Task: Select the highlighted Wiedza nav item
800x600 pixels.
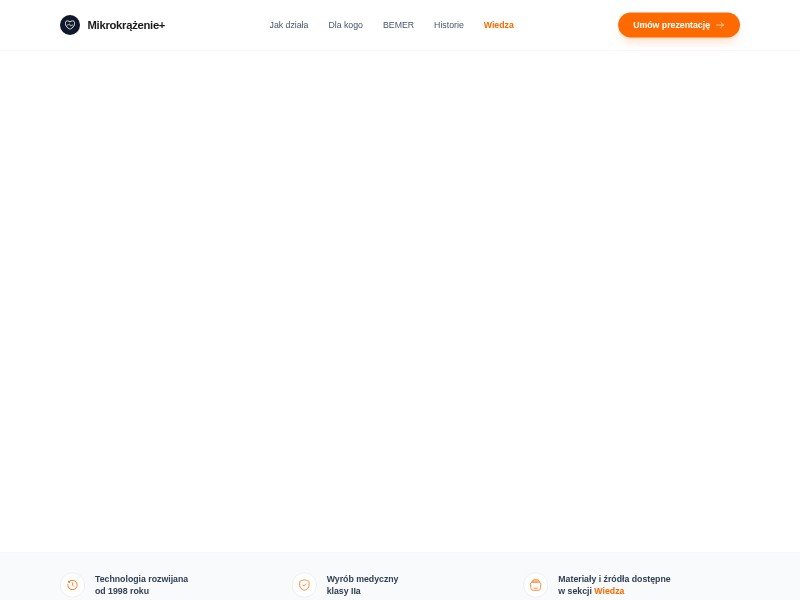Action: [x=498, y=25]
